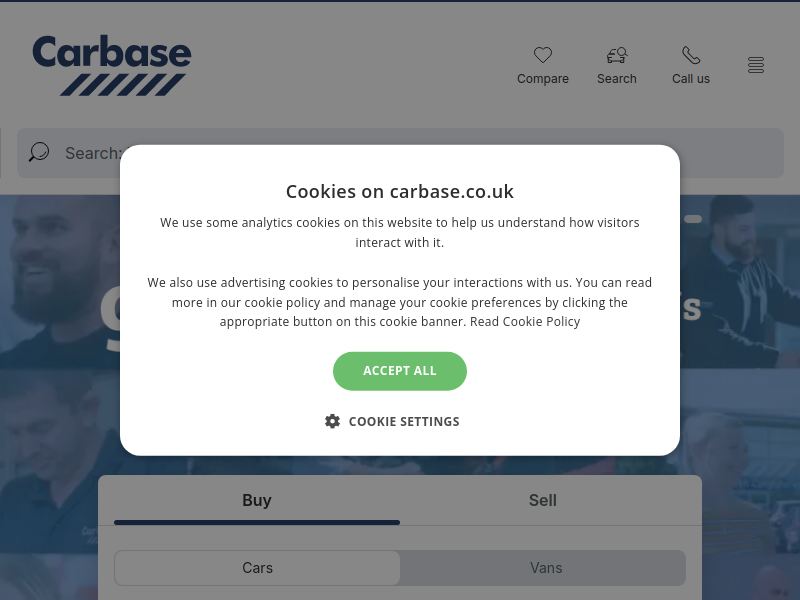Click the Search label in header
800x600 pixels.
[x=617, y=79]
